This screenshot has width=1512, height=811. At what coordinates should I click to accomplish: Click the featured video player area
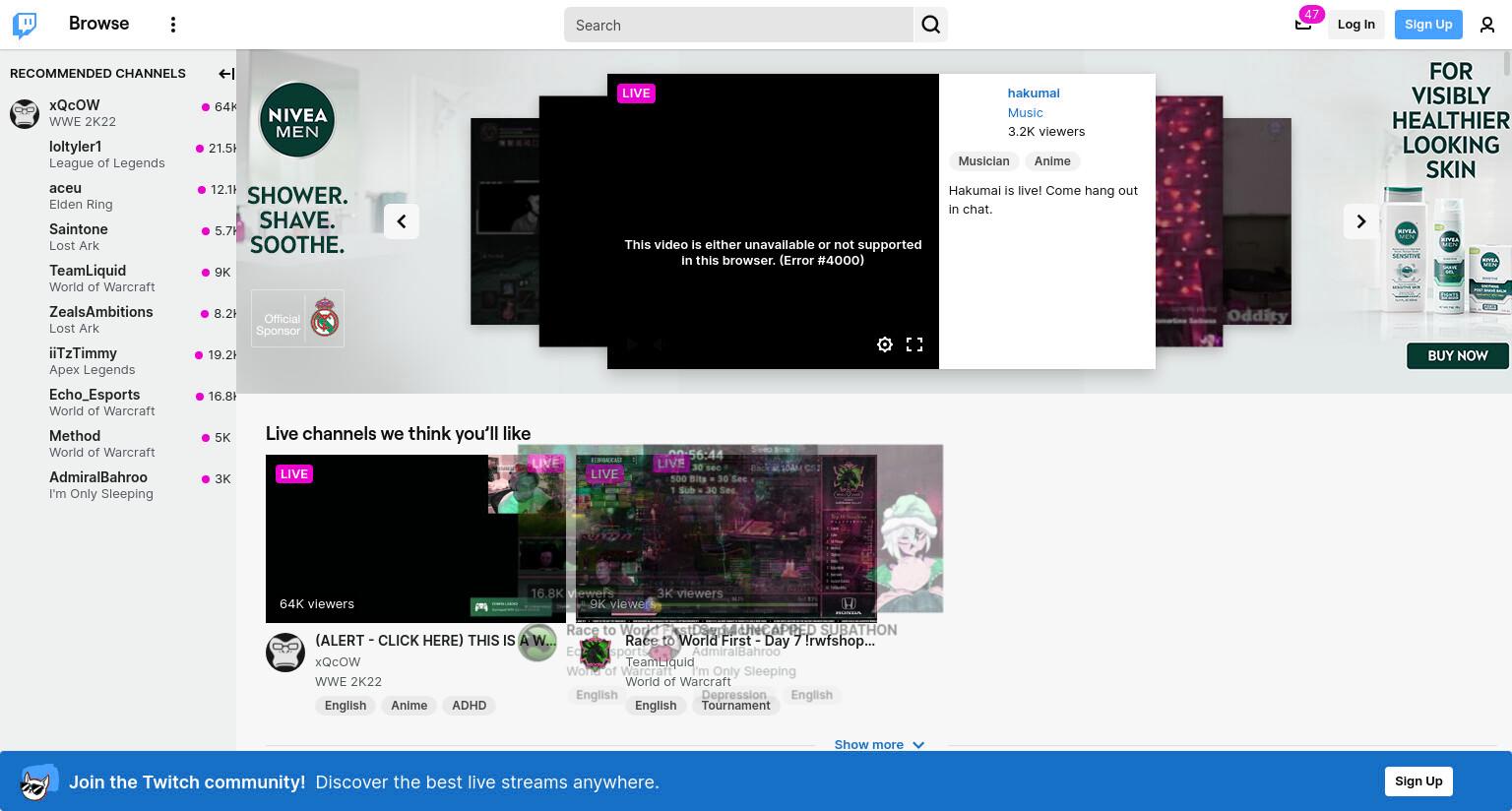(773, 221)
